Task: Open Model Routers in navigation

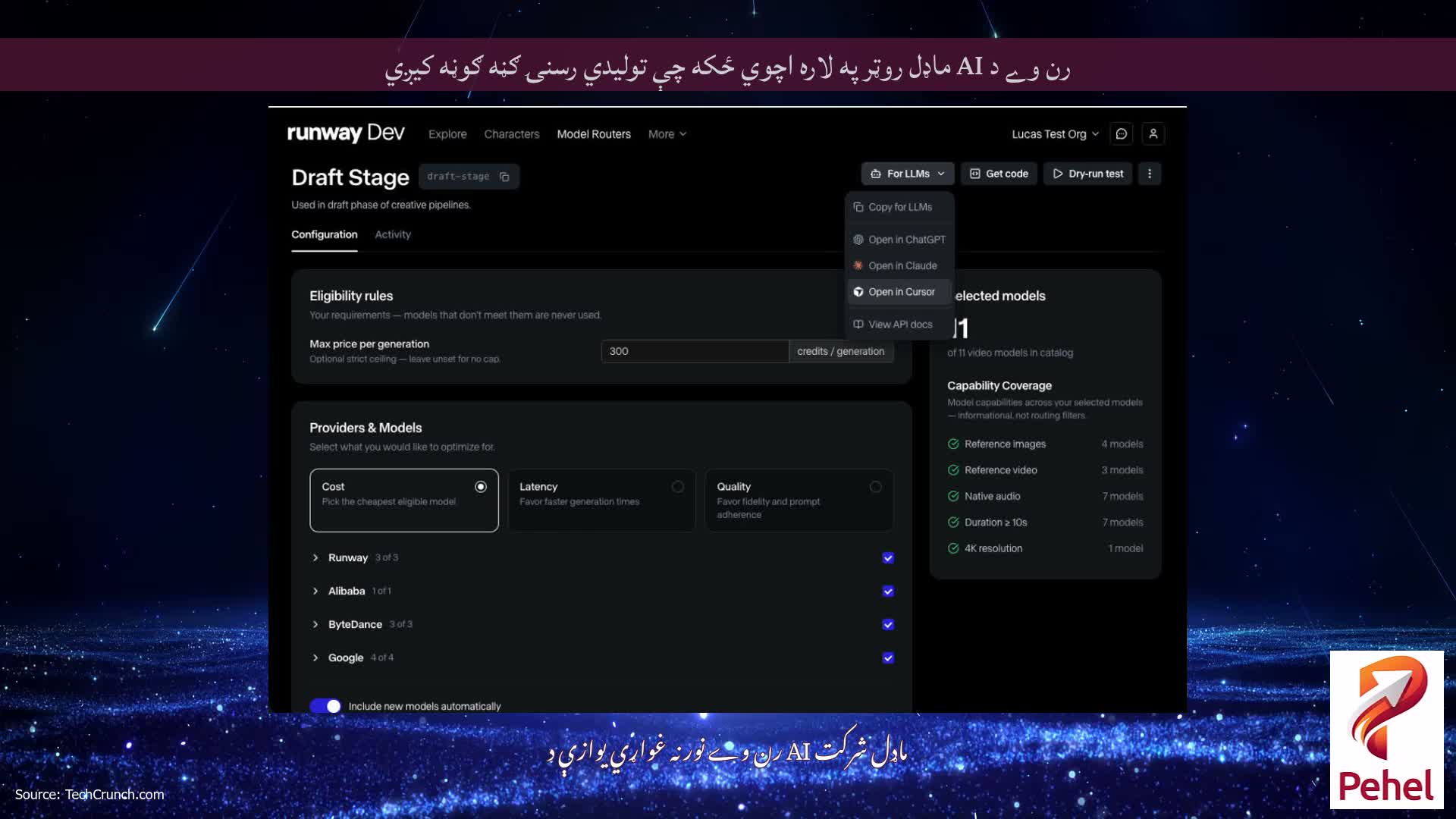Action: click(594, 134)
